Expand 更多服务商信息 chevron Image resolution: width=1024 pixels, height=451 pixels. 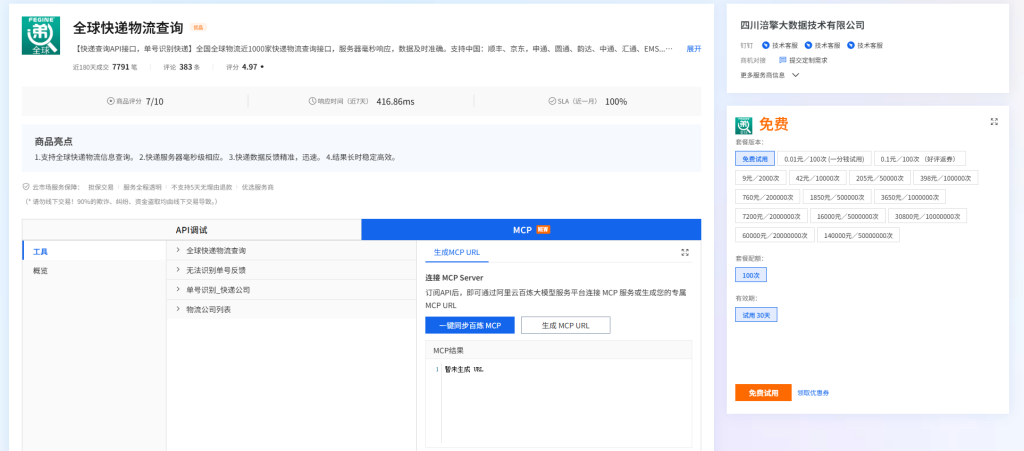795,75
